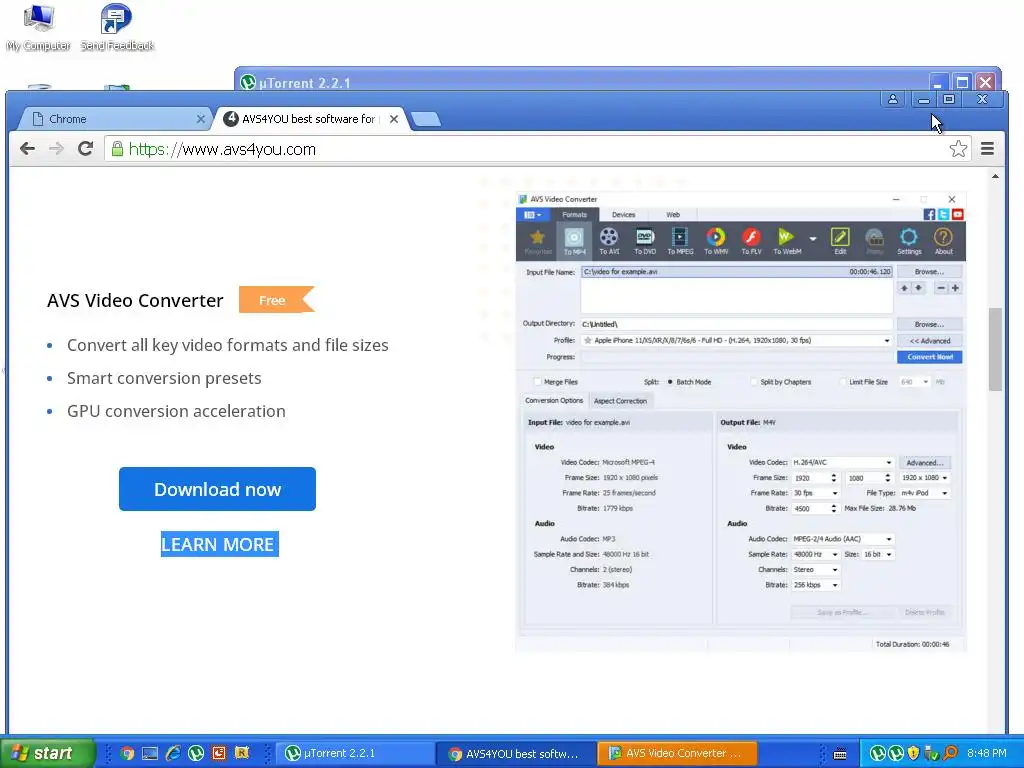Expand the Profile dropdown in converter

point(887,341)
